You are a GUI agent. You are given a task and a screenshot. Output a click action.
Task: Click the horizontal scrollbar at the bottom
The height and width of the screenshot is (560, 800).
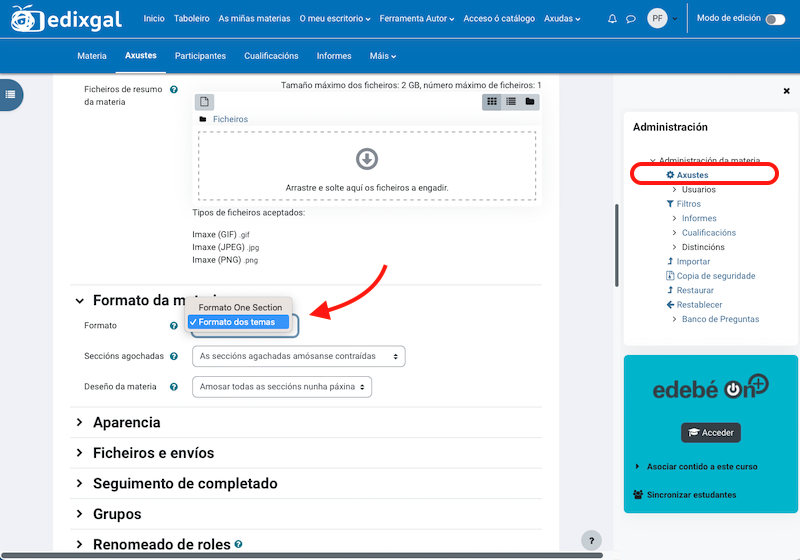302,555
